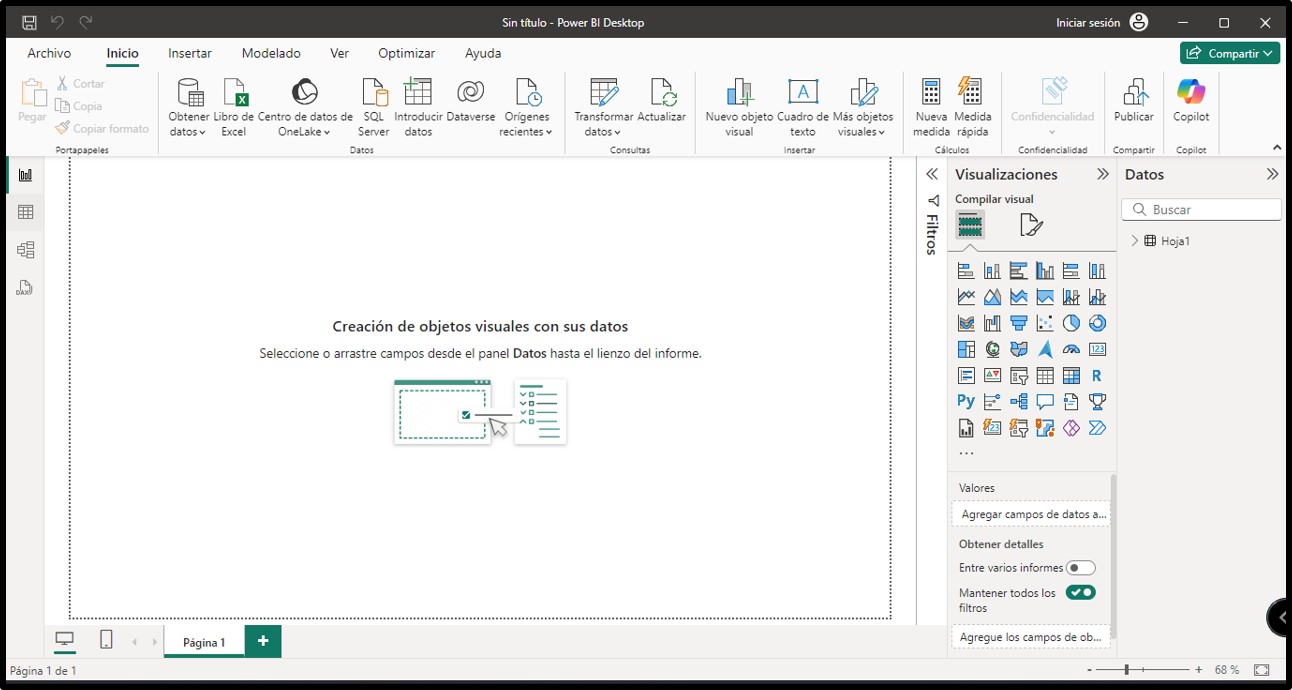Image resolution: width=1292 pixels, height=690 pixels.
Task: Collapse the Datos pane
Action: click(1272, 174)
